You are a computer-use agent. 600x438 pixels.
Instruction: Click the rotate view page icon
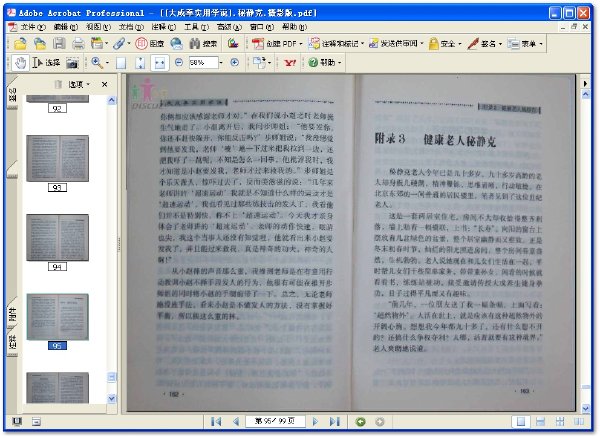(x=259, y=63)
